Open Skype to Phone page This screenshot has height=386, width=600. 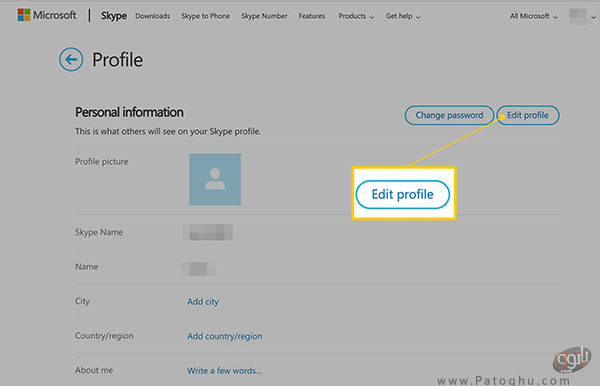(205, 16)
